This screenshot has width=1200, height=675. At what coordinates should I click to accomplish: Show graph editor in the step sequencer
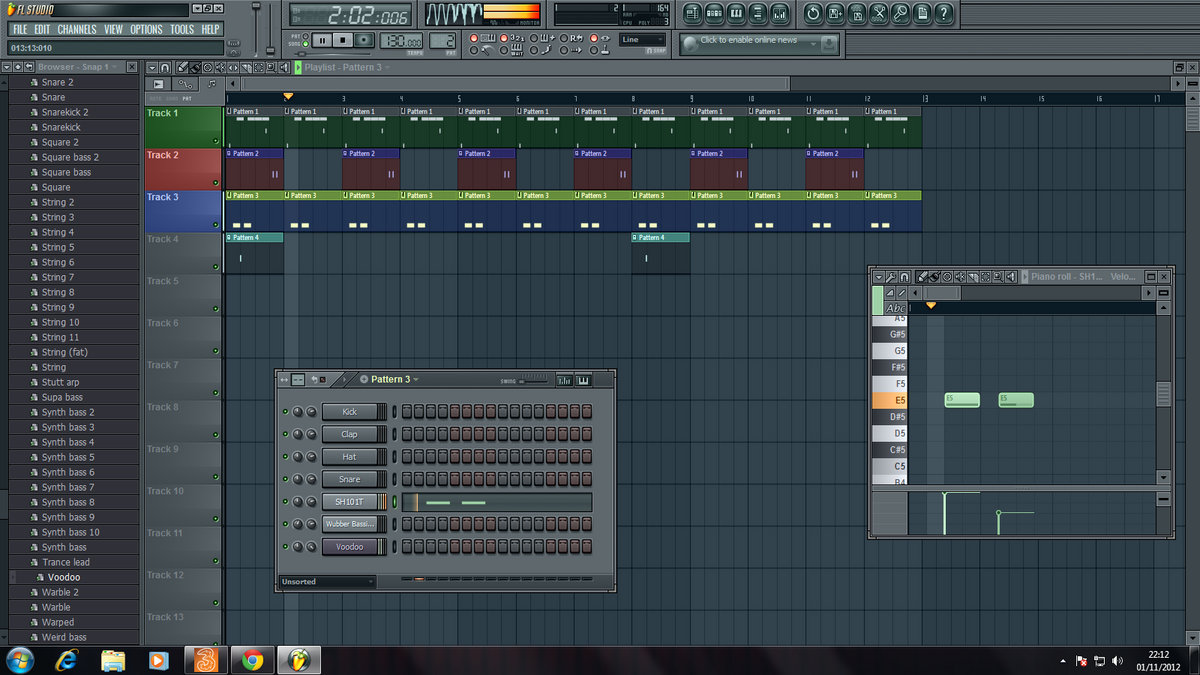pos(564,380)
